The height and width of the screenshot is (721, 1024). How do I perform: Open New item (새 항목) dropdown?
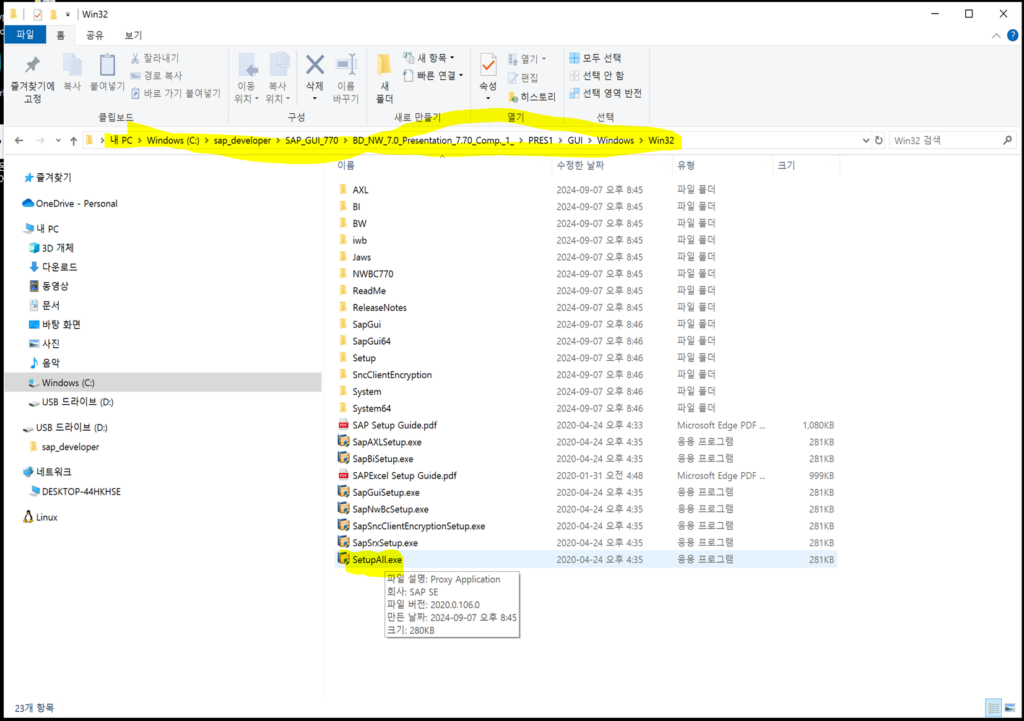click(x=428, y=58)
